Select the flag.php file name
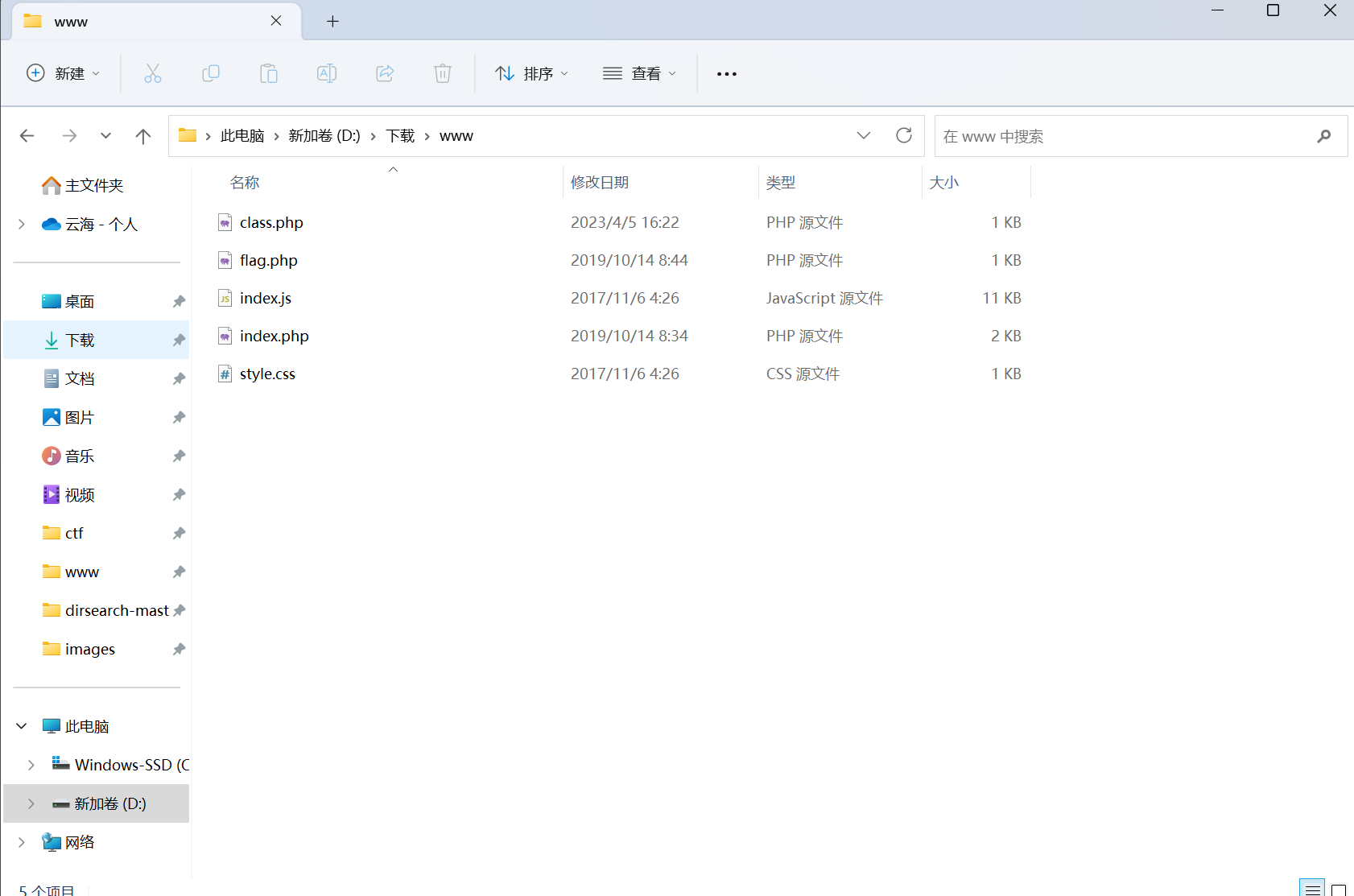 click(269, 260)
